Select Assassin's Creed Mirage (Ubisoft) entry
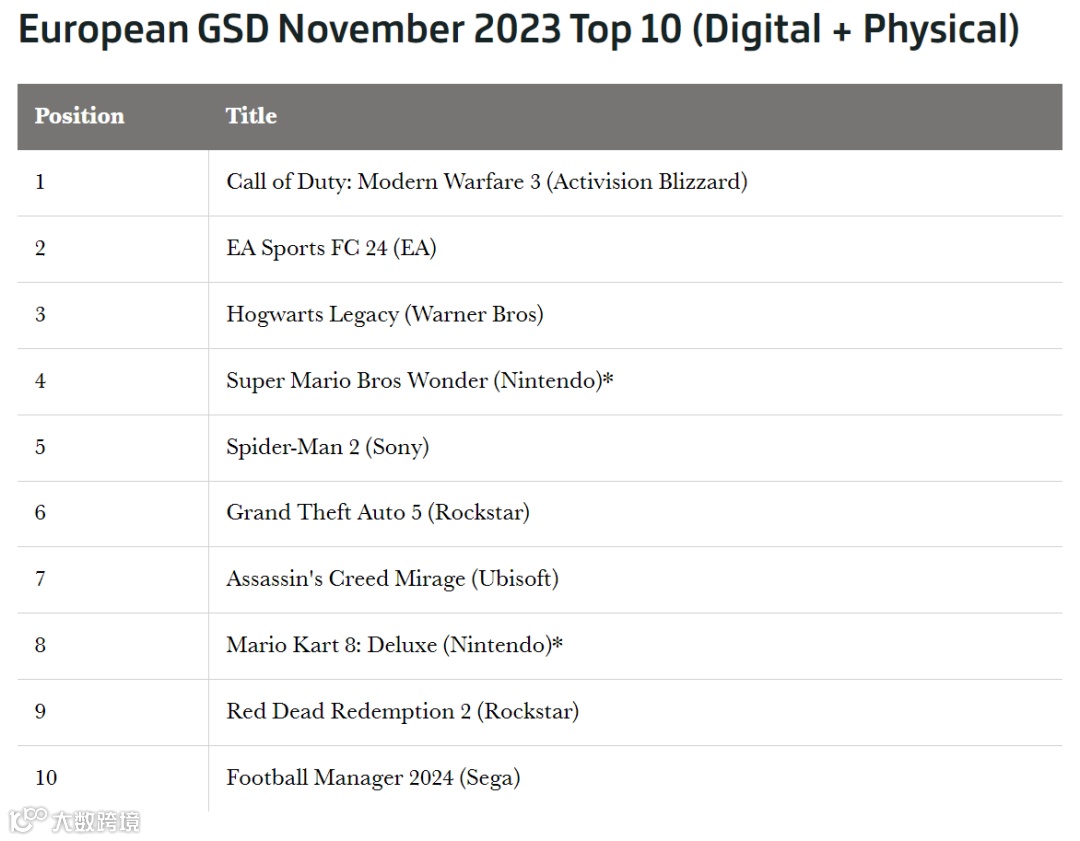 pyautogui.click(x=392, y=579)
